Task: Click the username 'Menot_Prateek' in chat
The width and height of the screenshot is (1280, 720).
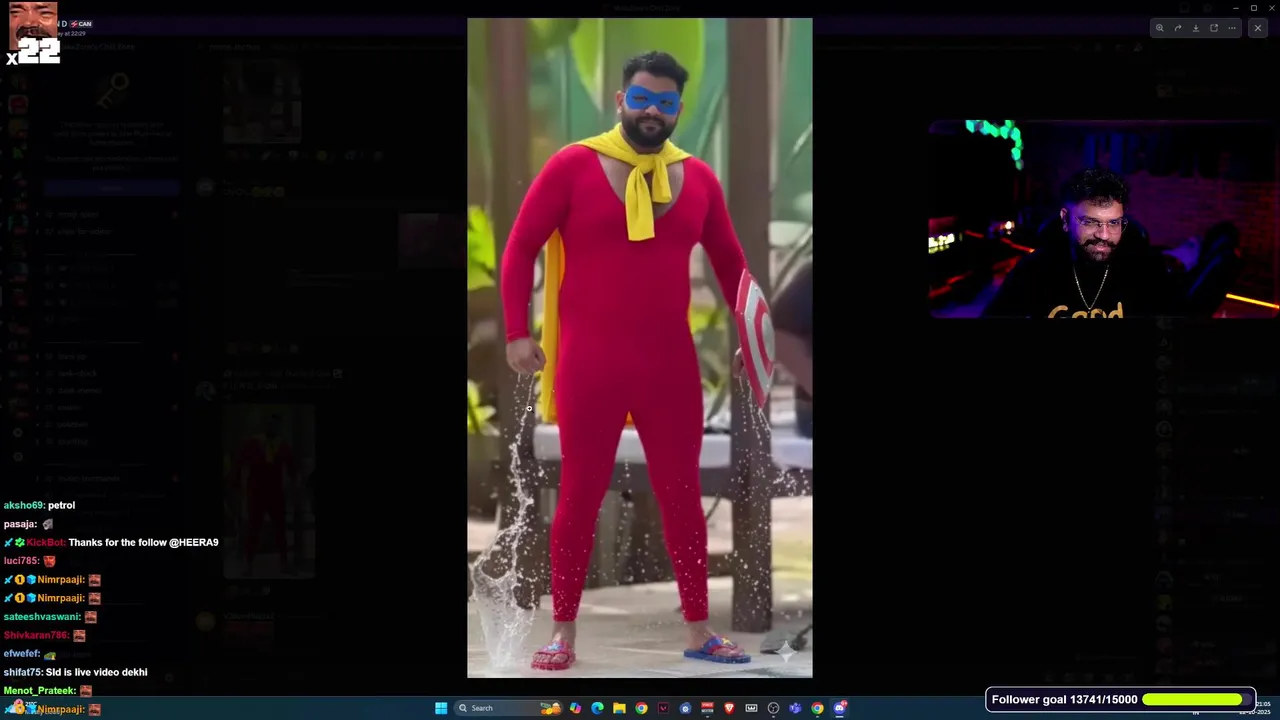Action: (x=39, y=691)
